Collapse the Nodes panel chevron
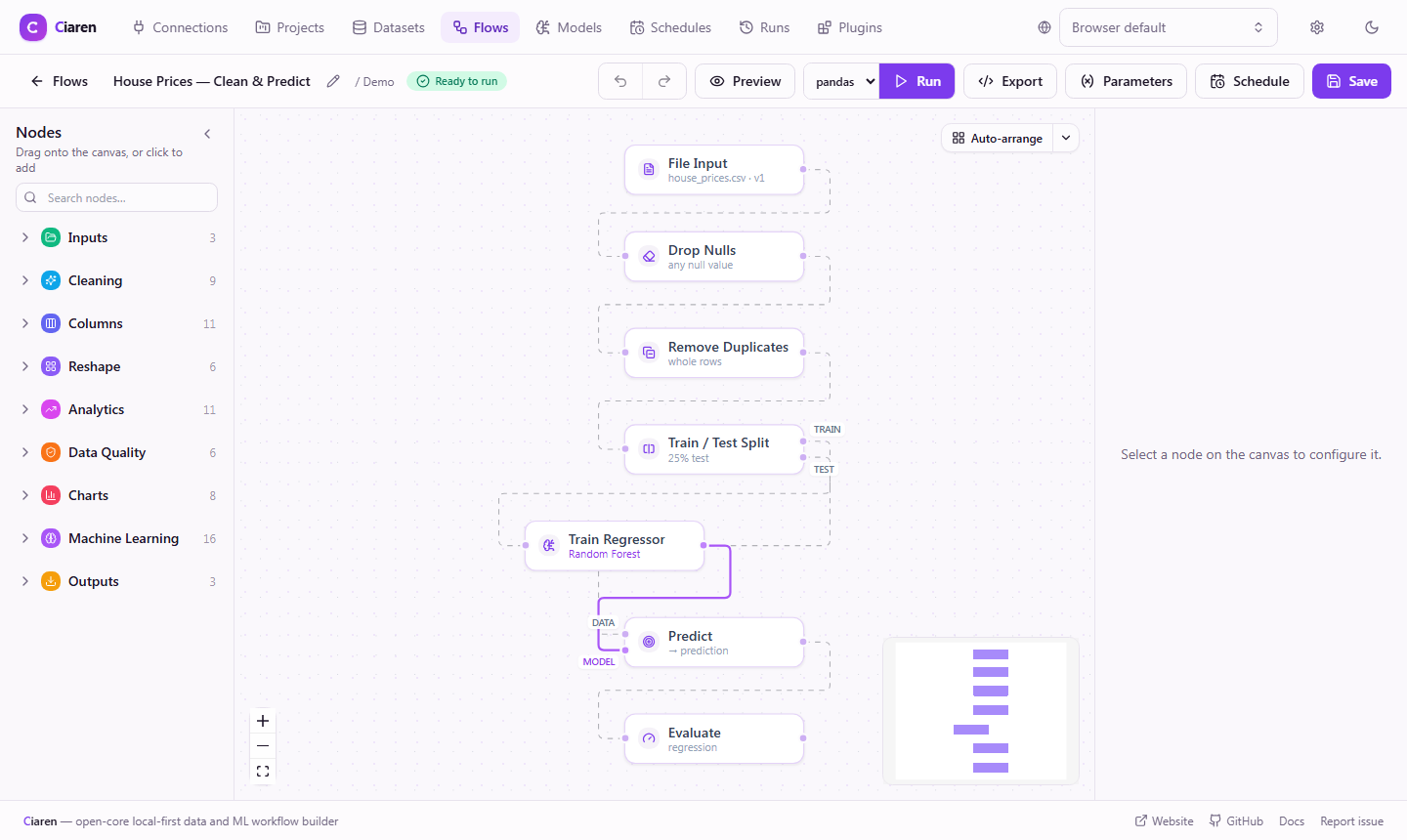The image size is (1407, 840). [207, 134]
